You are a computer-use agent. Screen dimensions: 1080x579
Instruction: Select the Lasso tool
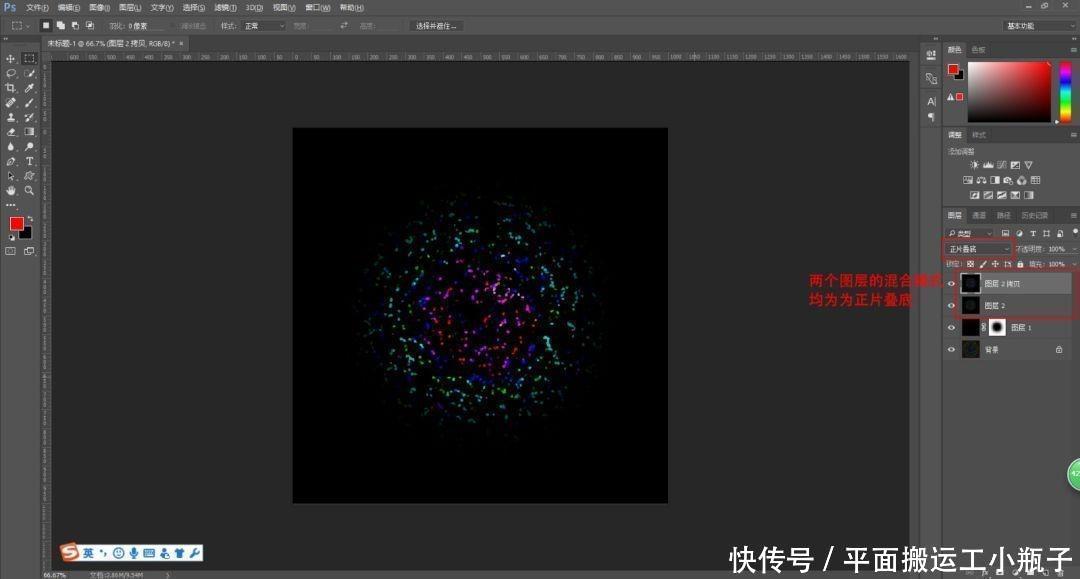[x=10, y=73]
